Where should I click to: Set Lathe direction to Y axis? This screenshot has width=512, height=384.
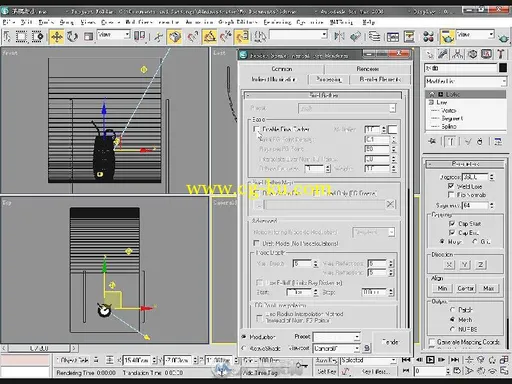[465, 265]
